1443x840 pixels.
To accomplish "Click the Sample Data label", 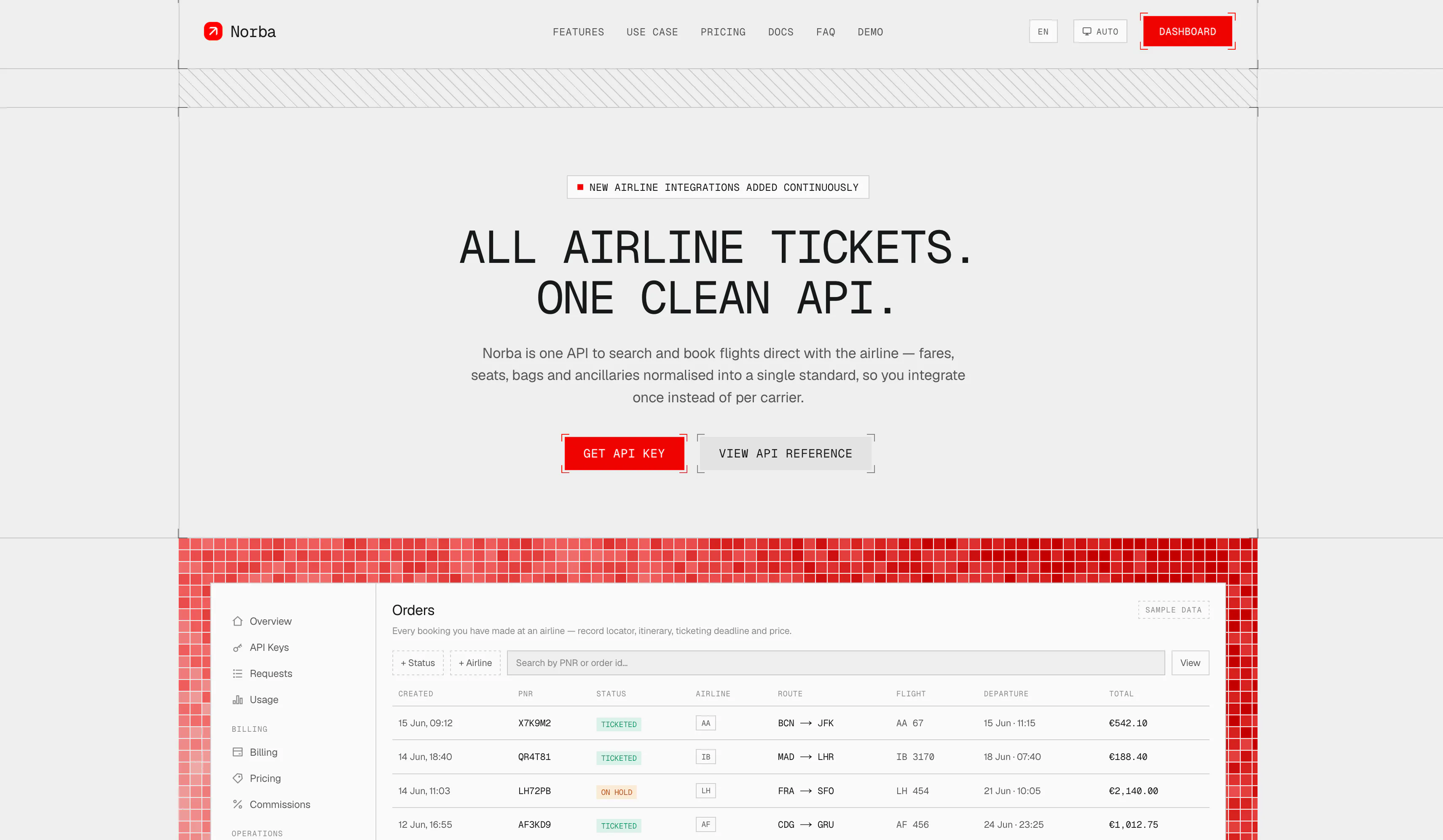I will [x=1173, y=610].
